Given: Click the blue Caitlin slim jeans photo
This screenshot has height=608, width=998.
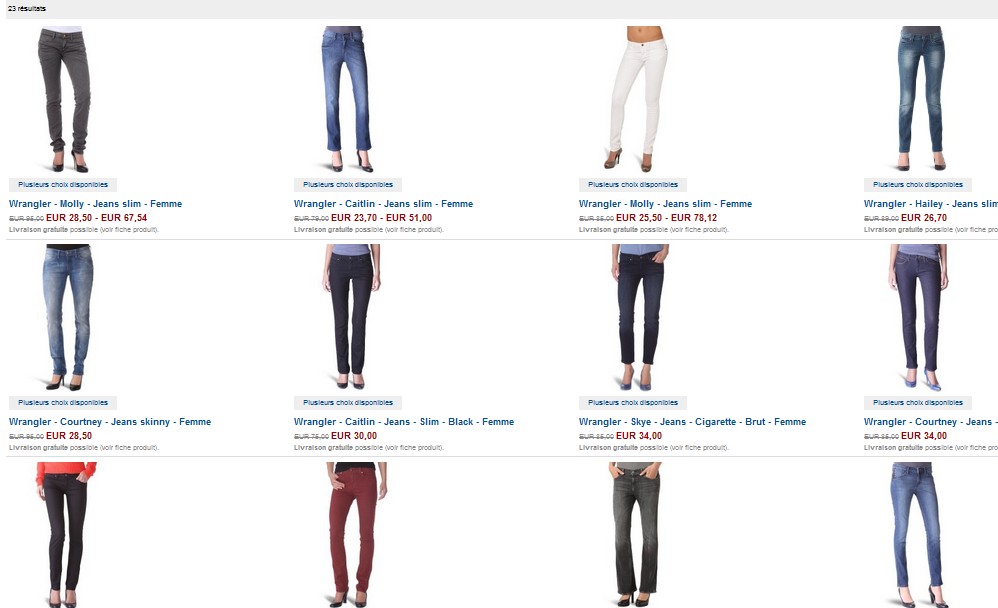Looking at the screenshot, I should (x=347, y=99).
